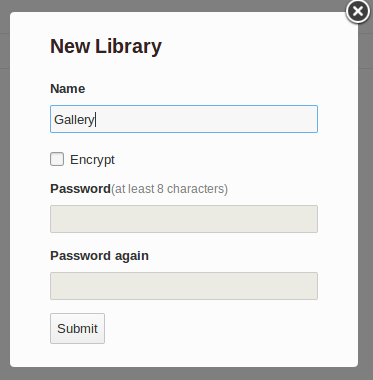Click the word Gallery in Name field
373x380 pixels.
[74, 120]
